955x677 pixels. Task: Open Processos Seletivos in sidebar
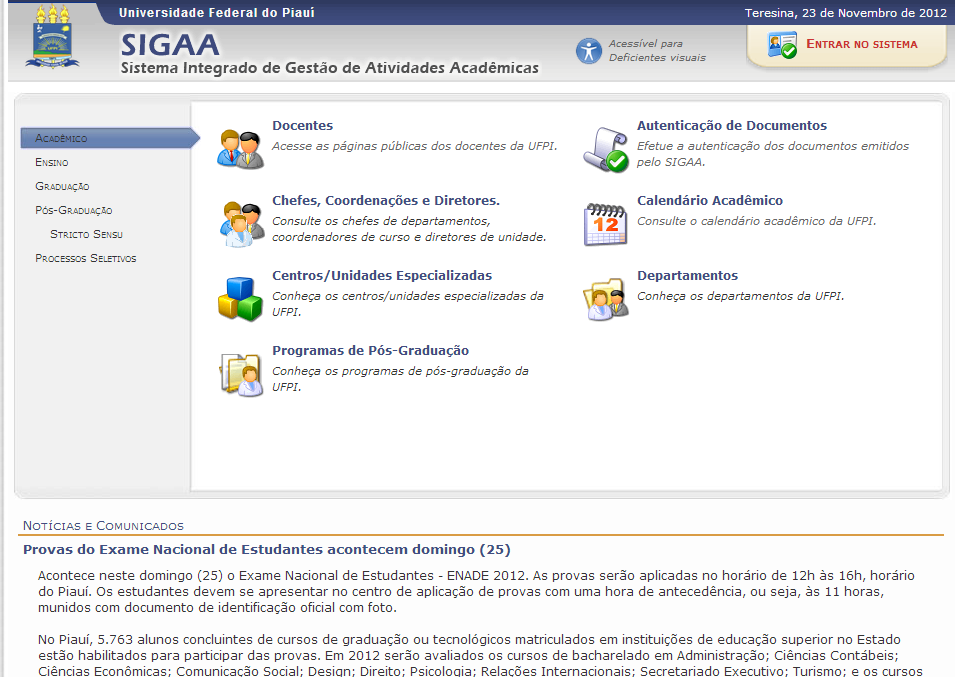pyautogui.click(x=86, y=258)
